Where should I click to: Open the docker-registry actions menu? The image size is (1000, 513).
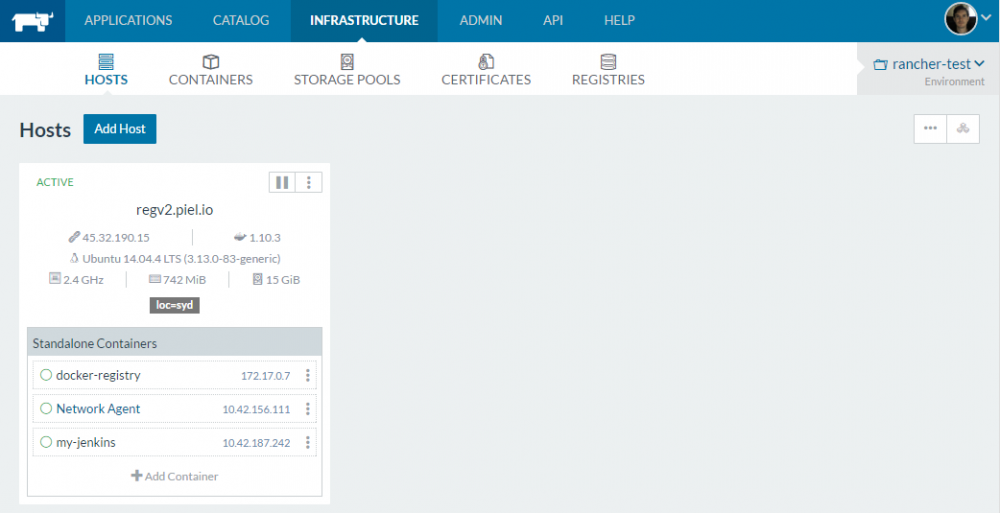[x=307, y=375]
